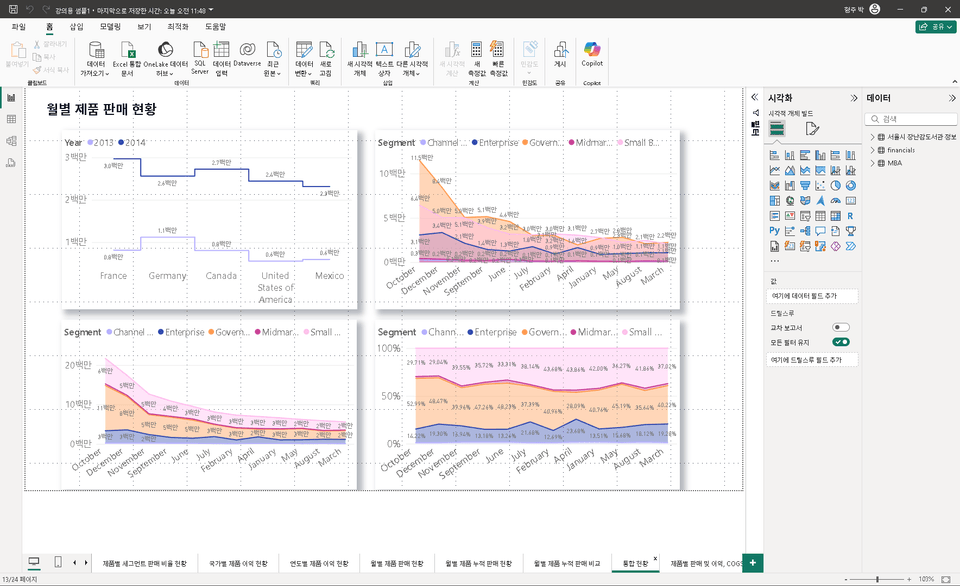Expand the 서울시 장난감도서관 정보 table

tap(872, 137)
